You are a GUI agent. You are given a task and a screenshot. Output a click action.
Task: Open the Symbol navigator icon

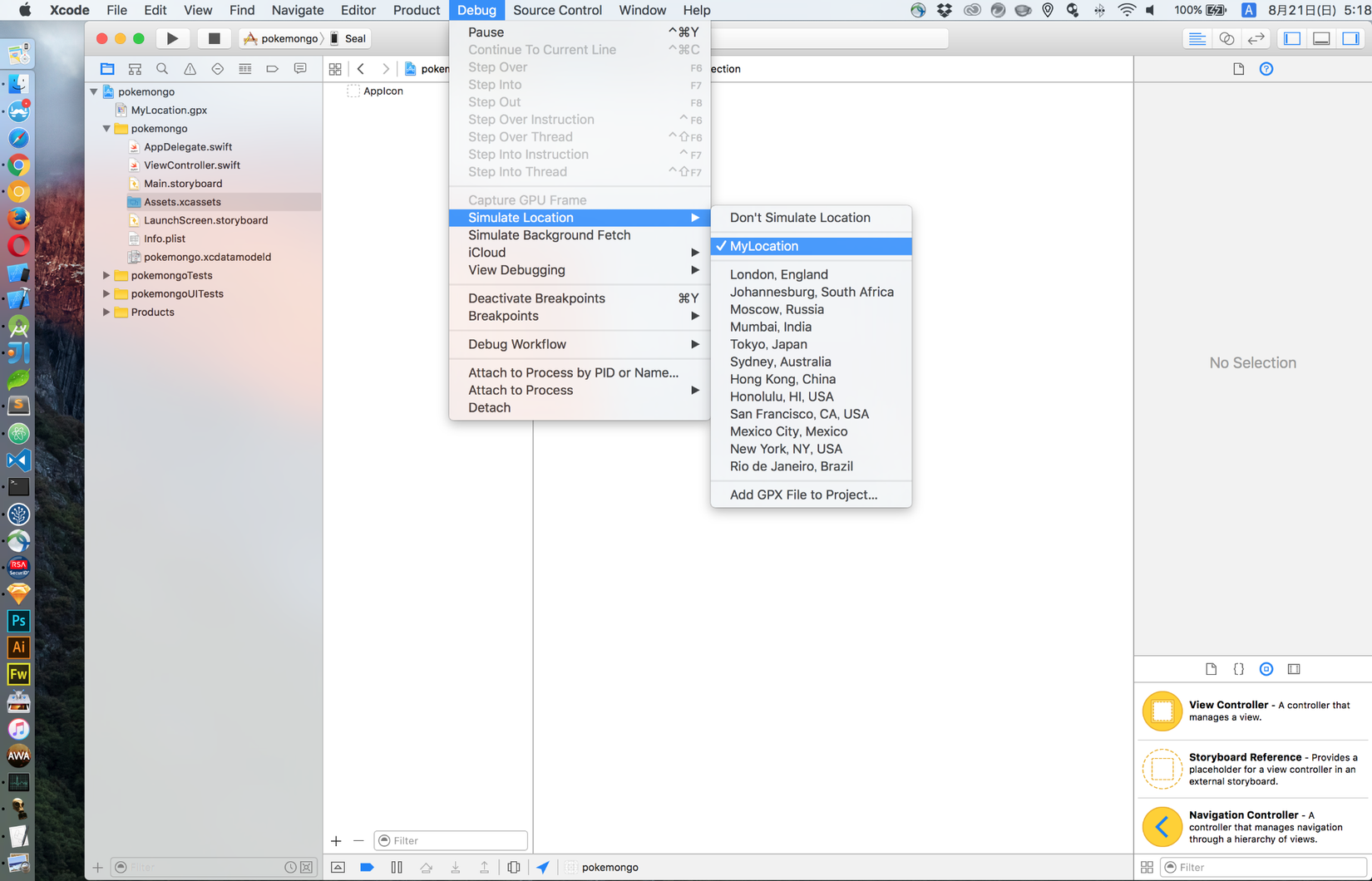point(135,69)
